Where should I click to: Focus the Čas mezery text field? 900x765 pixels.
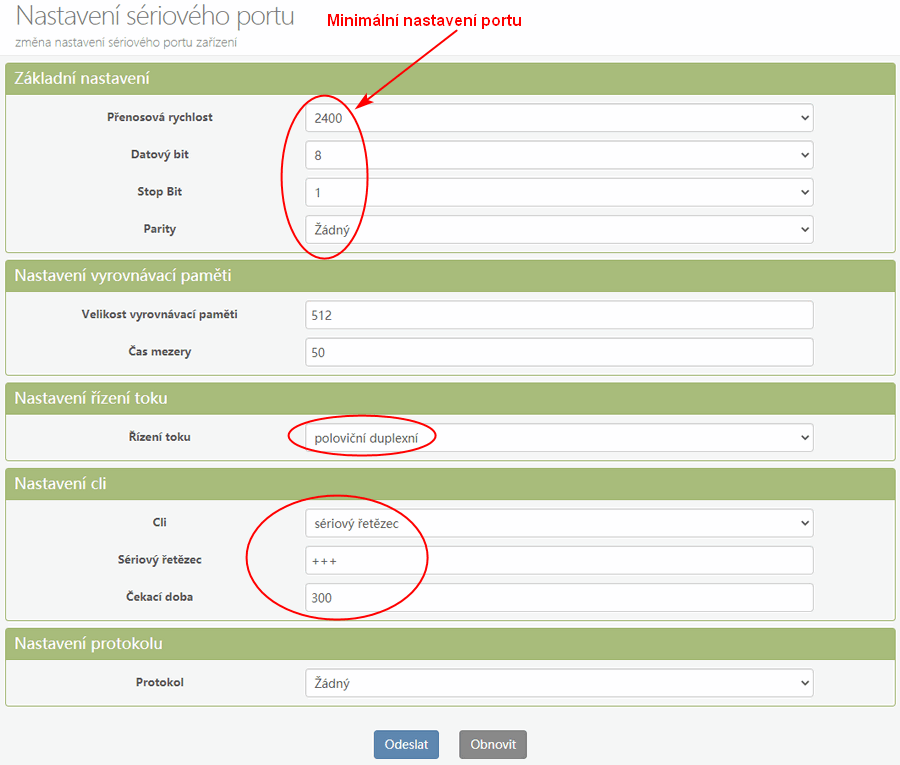(x=559, y=352)
